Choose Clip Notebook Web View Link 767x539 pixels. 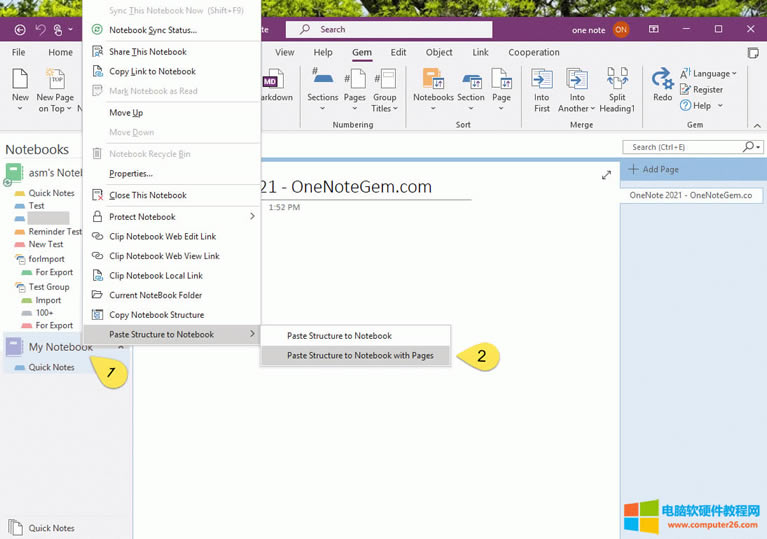pos(172,256)
